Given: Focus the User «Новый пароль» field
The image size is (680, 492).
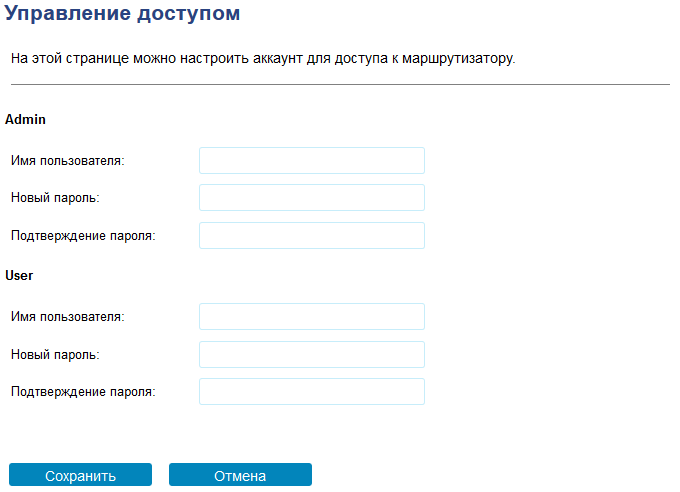Looking at the screenshot, I should (312, 354).
